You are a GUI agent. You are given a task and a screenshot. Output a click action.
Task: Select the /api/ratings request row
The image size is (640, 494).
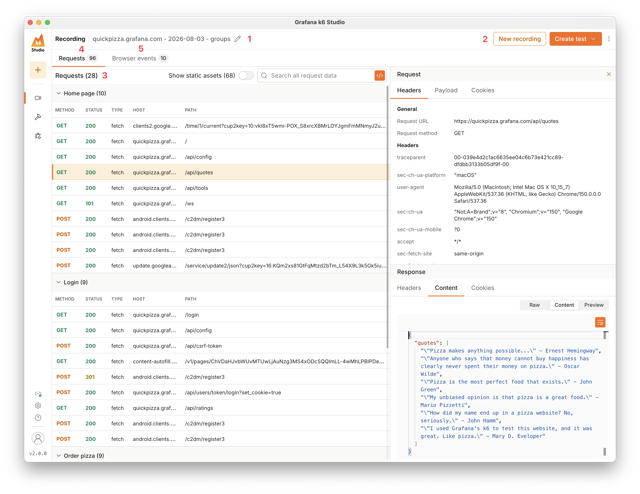(x=220, y=408)
